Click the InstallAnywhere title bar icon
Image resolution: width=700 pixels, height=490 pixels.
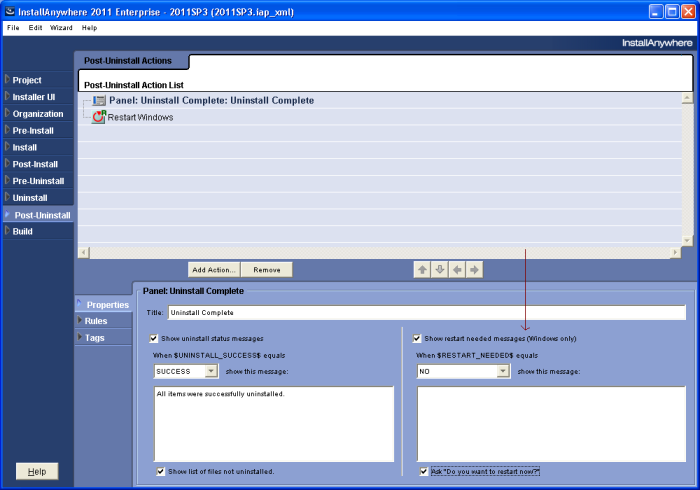point(10,12)
